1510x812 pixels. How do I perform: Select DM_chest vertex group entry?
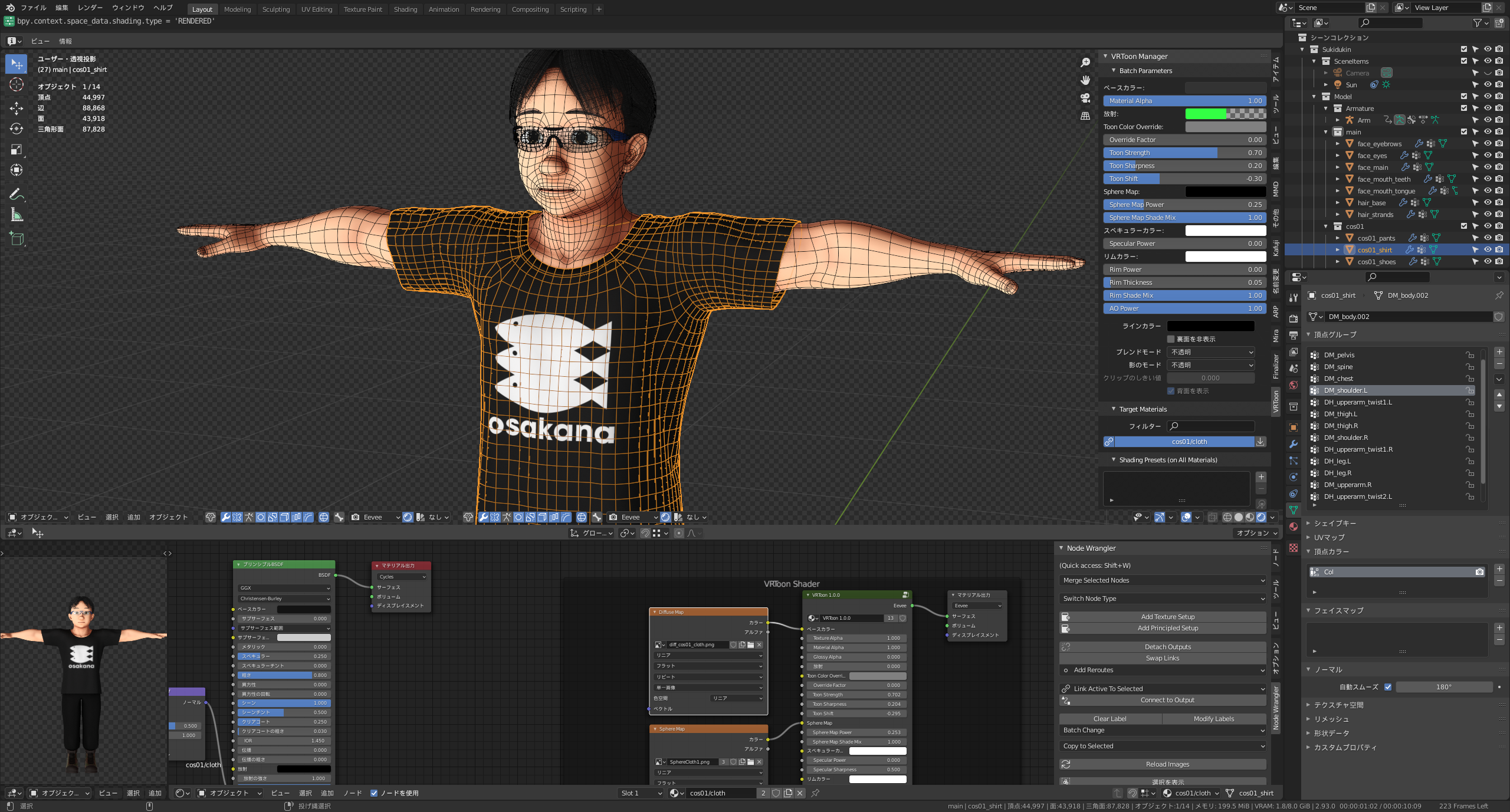click(1338, 379)
